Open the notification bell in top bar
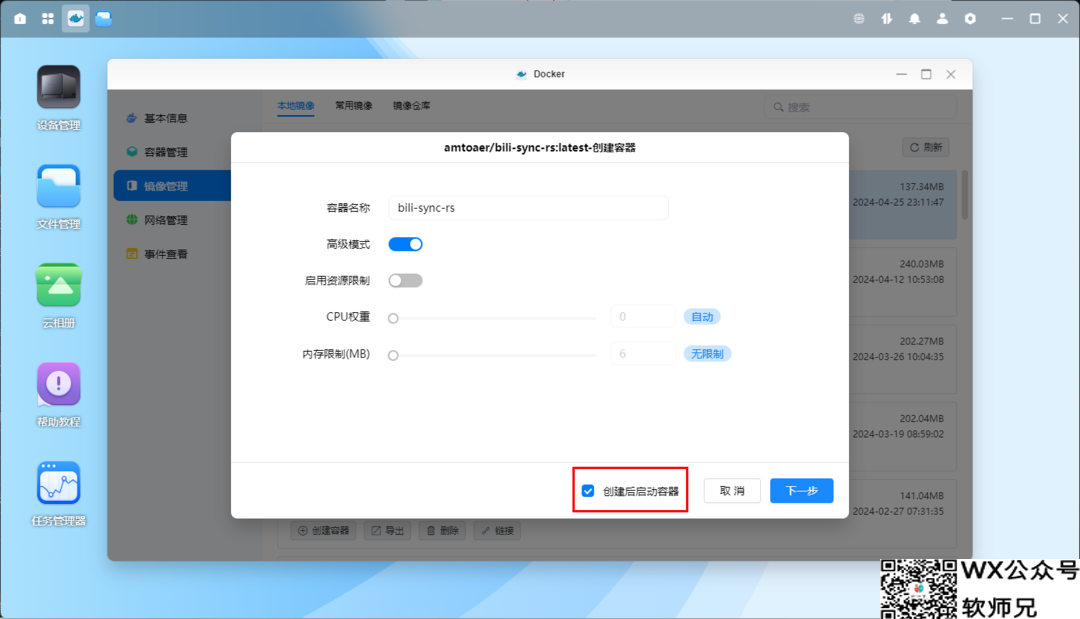Image resolution: width=1080 pixels, height=619 pixels. click(914, 19)
